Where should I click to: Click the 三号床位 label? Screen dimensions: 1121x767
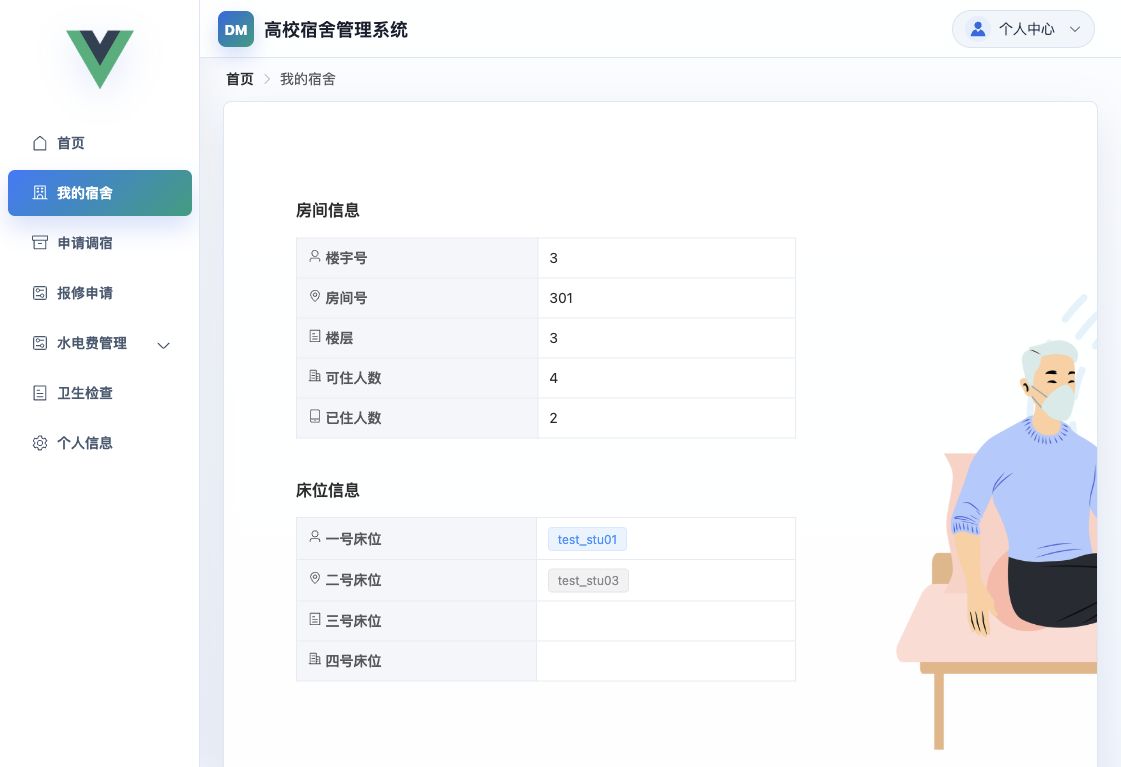(x=353, y=621)
